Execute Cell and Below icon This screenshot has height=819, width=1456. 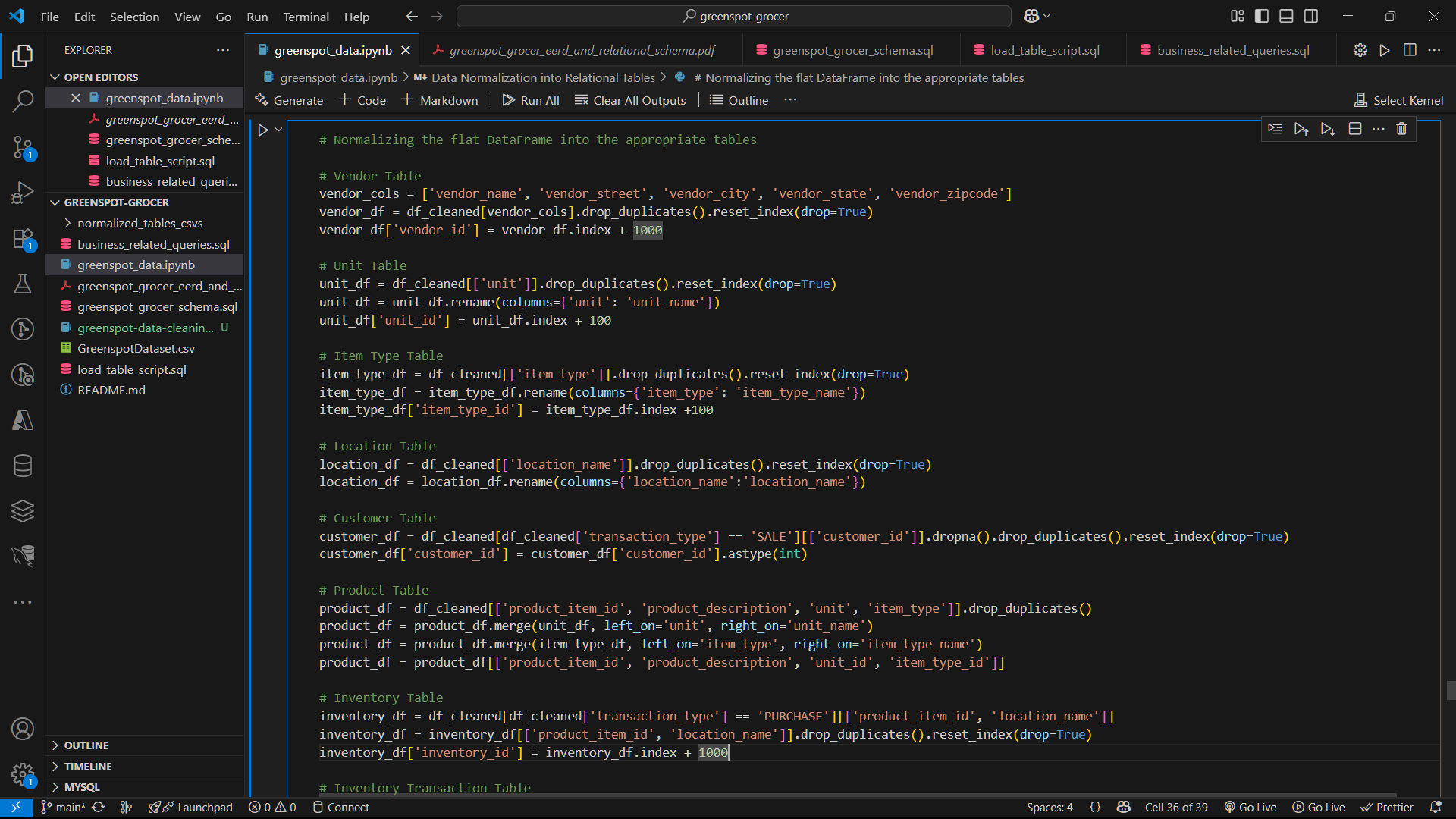pyautogui.click(x=1327, y=129)
